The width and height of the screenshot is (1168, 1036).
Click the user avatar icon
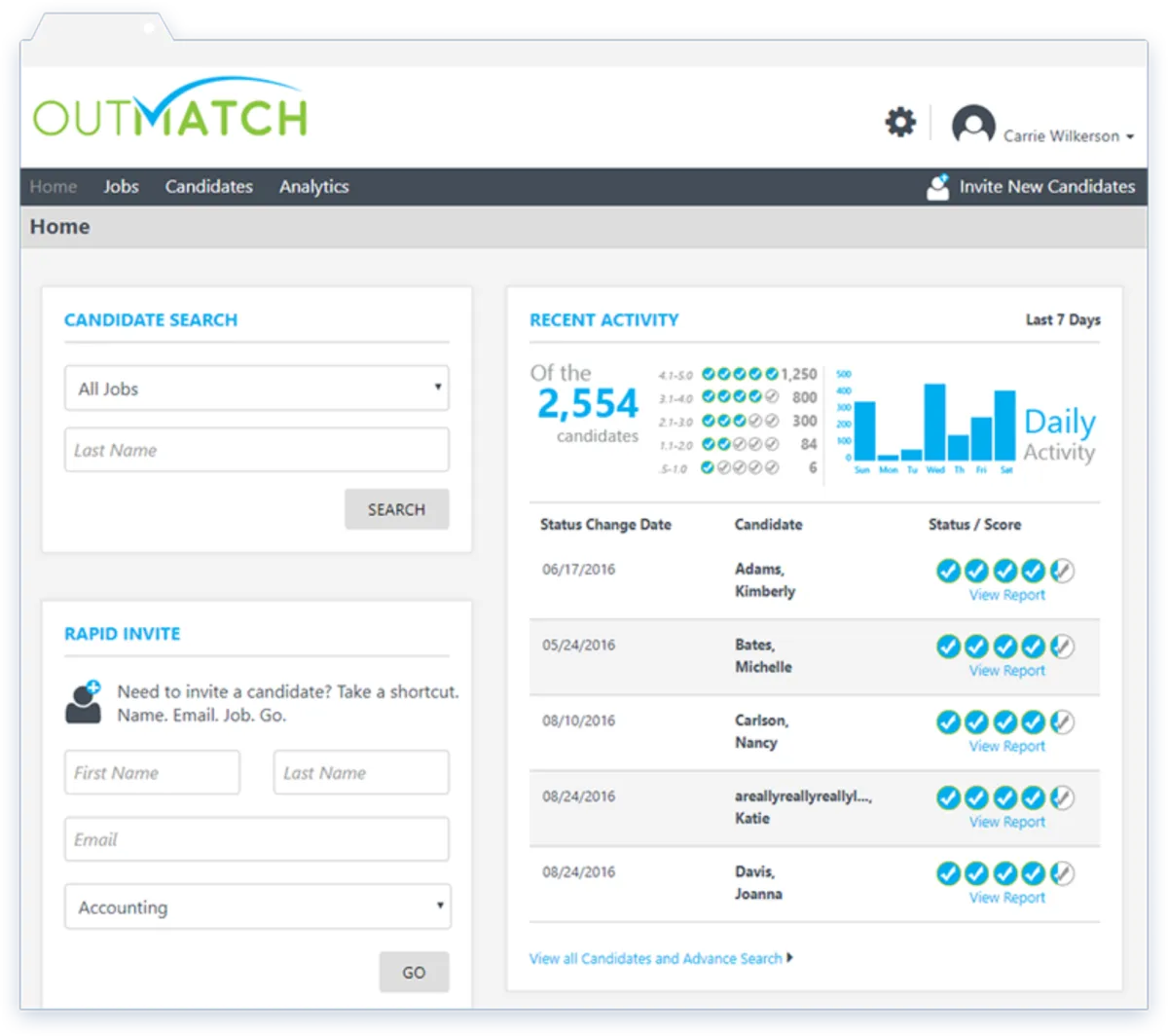973,126
